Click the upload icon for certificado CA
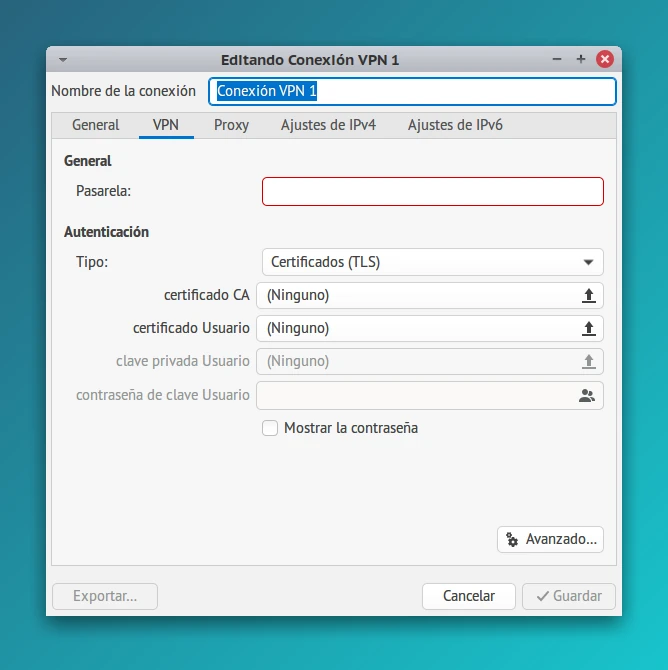The height and width of the screenshot is (670, 668). [589, 295]
